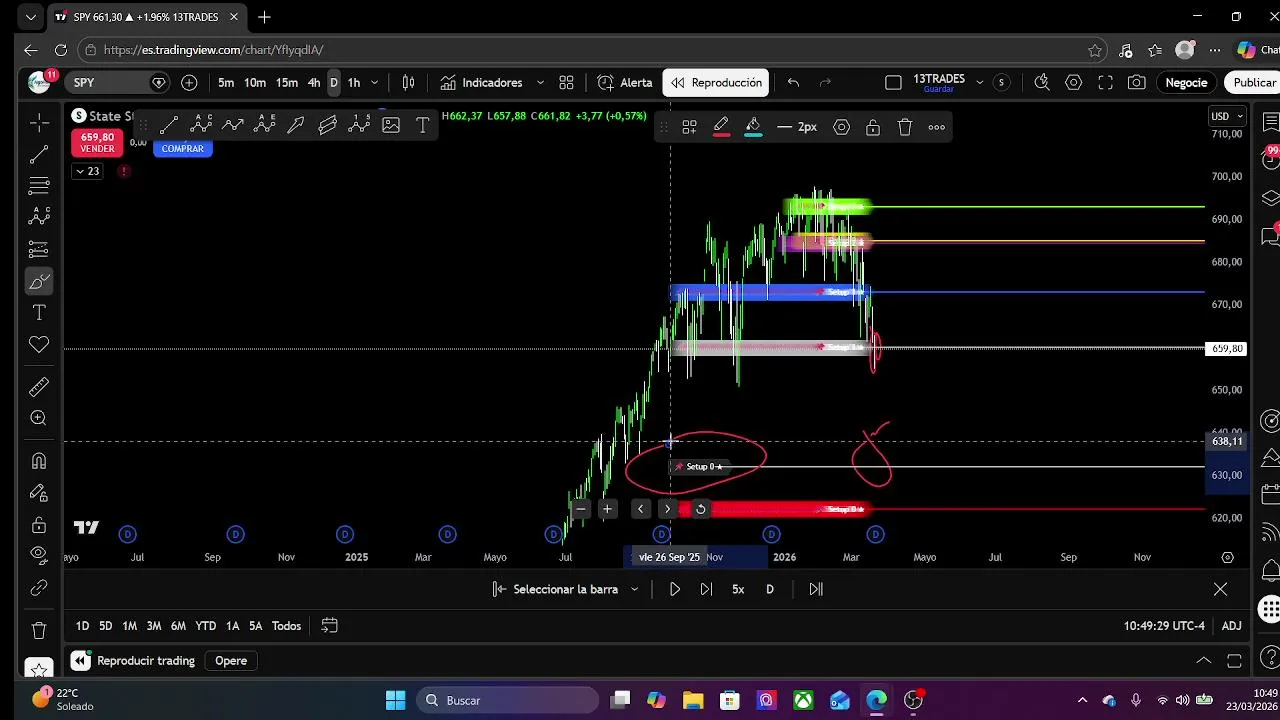The height and width of the screenshot is (720, 1280).
Task: Open layout selector square icon
Action: 894,83
